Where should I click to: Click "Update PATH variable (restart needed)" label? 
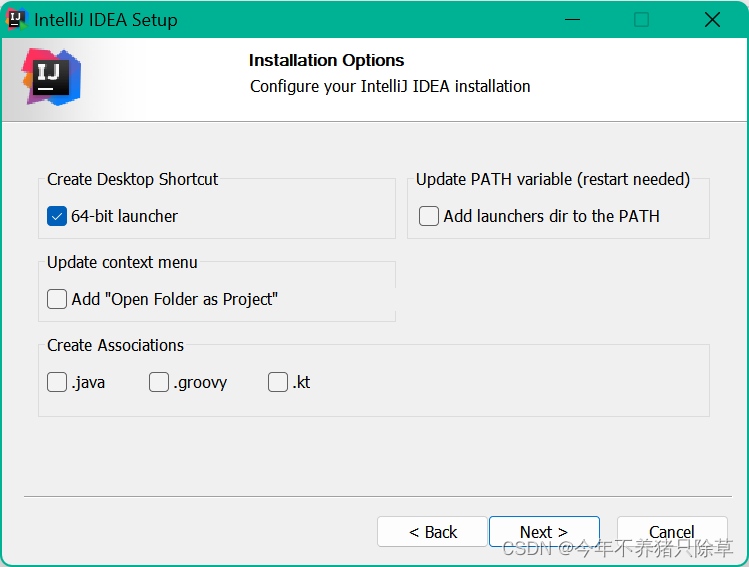[553, 179]
